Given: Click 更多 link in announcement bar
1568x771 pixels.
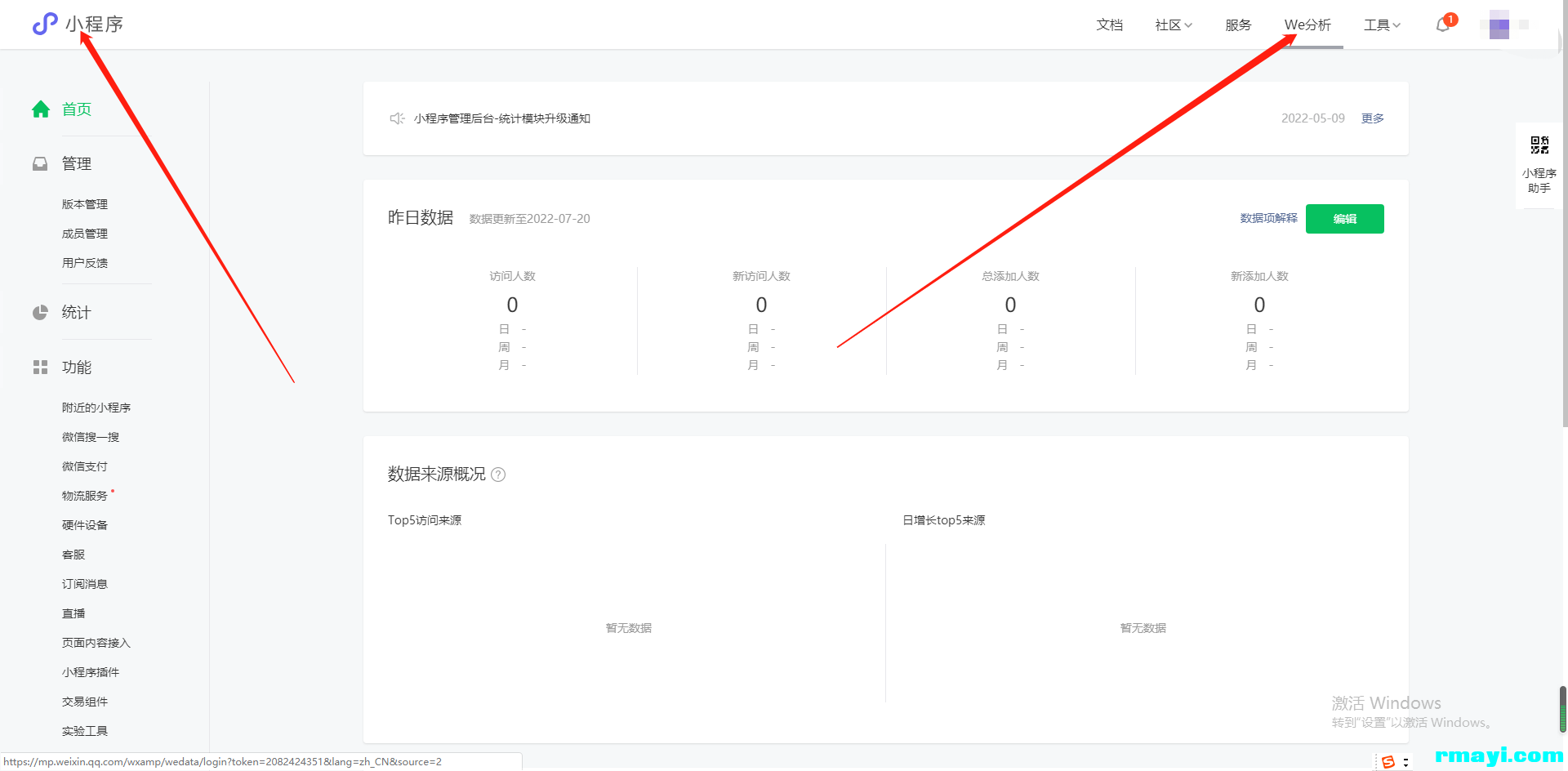Looking at the screenshot, I should pyautogui.click(x=1372, y=118).
